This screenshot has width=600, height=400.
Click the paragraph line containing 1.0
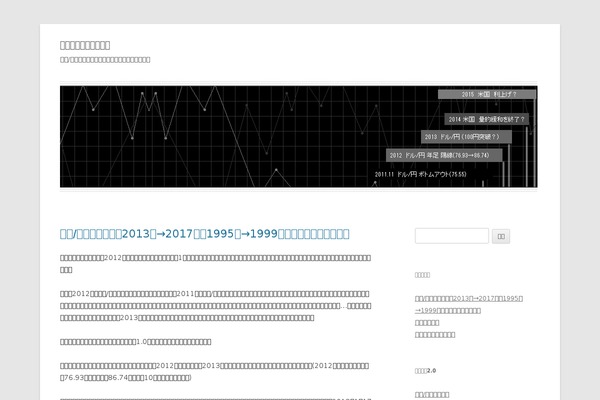coord(135,341)
